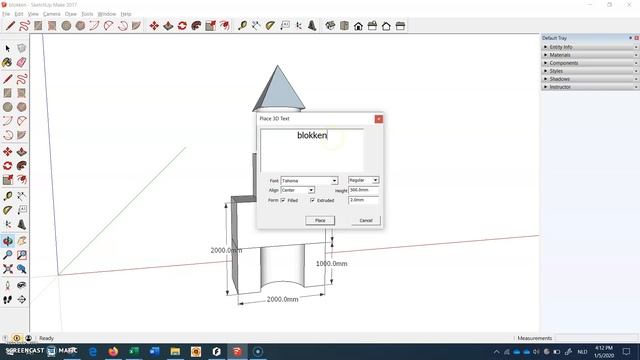Select the Position Camera tool
Image resolution: width=640 pixels, height=360 pixels.
(x=7, y=285)
